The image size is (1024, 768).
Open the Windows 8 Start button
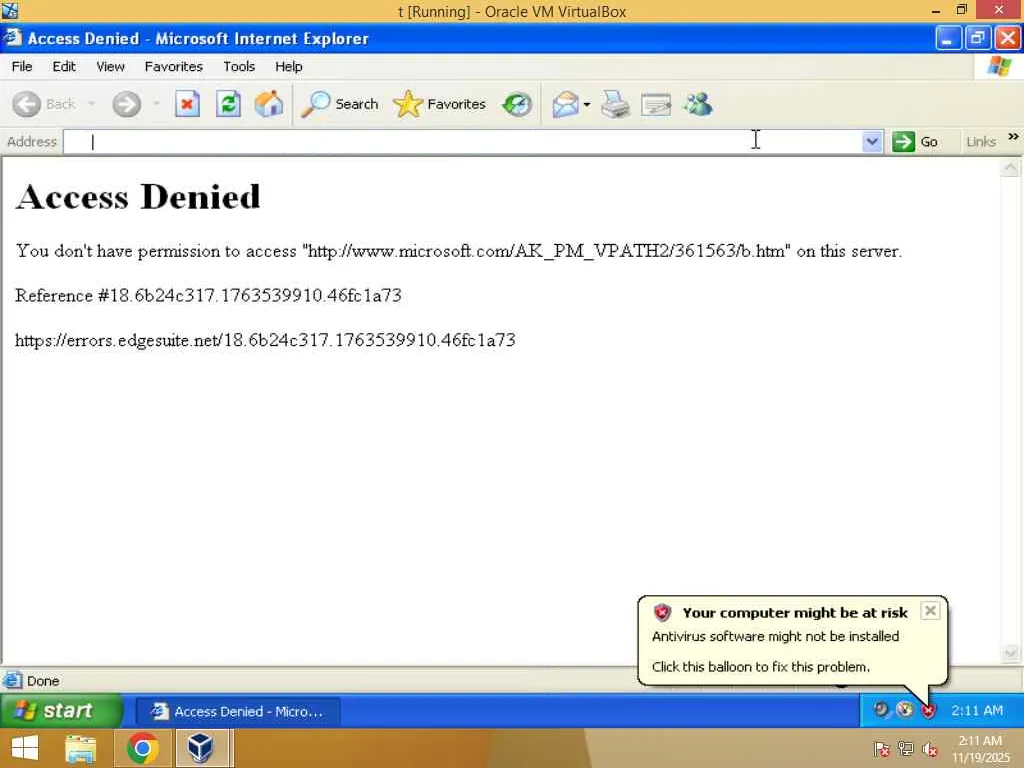(x=25, y=748)
